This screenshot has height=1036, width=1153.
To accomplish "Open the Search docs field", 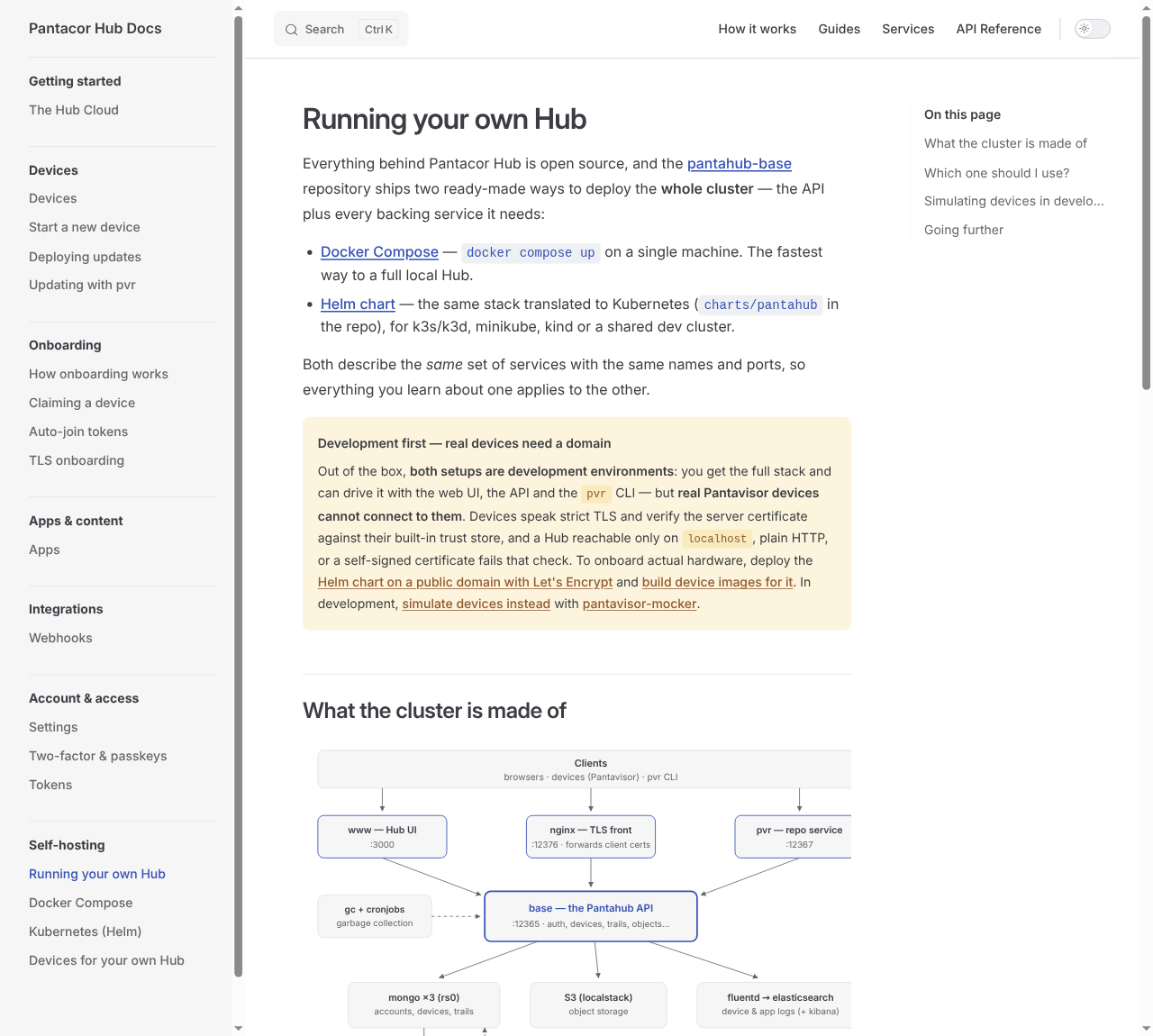I will click(340, 29).
